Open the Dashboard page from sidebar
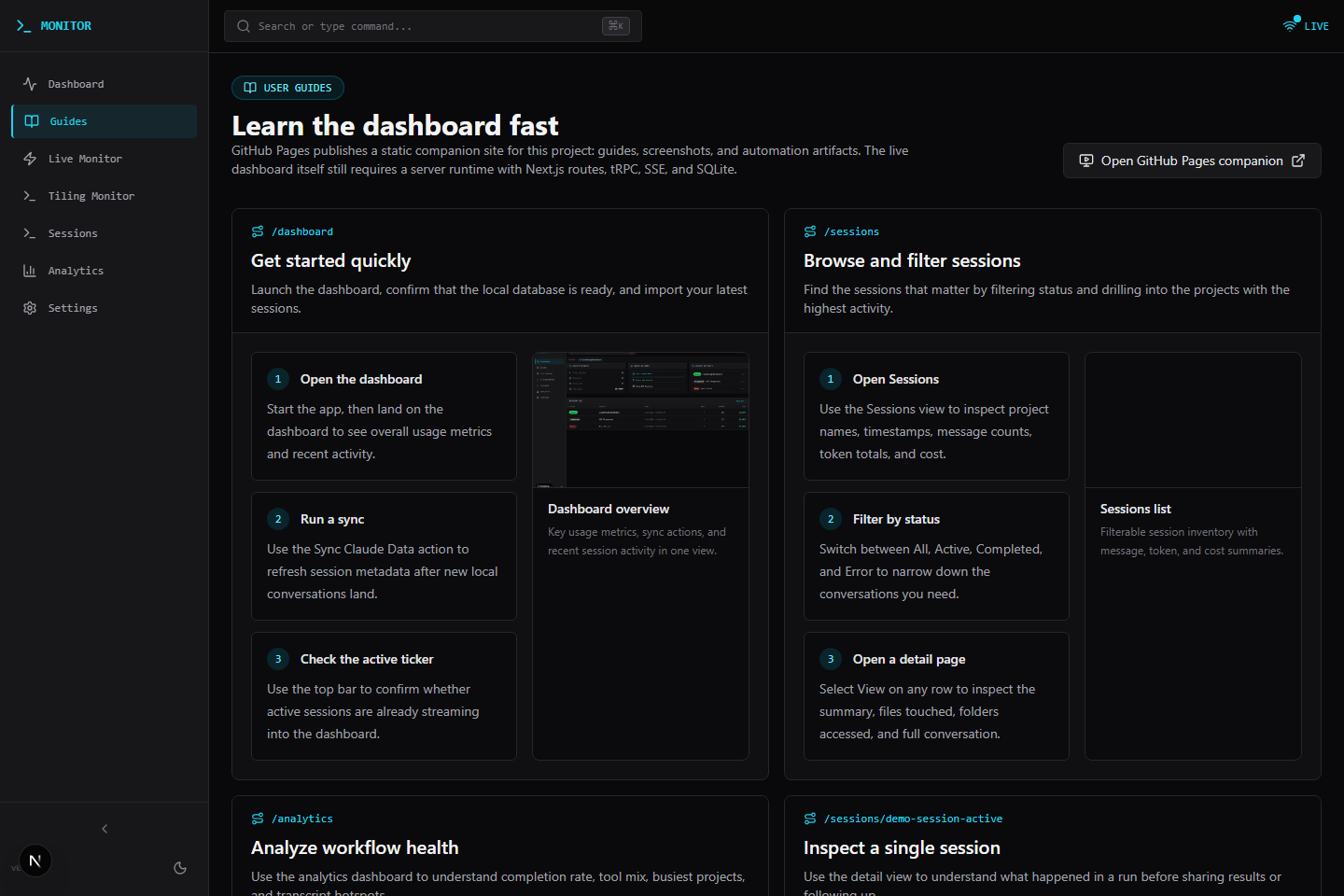The width and height of the screenshot is (1344, 896). point(105,84)
